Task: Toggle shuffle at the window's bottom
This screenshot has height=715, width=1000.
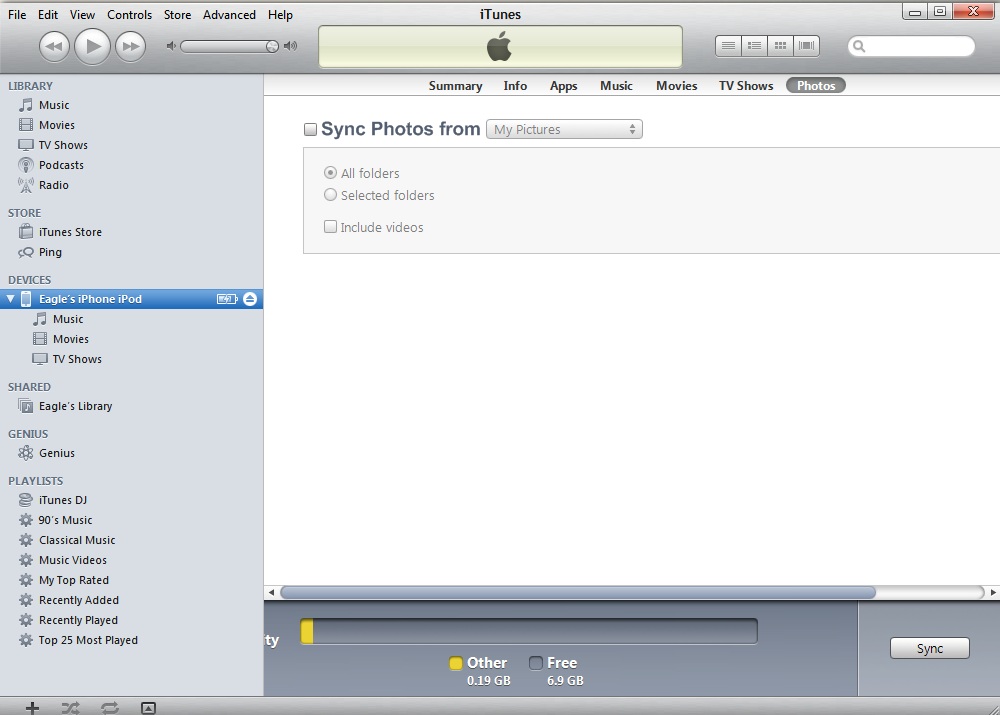Action: click(x=71, y=707)
